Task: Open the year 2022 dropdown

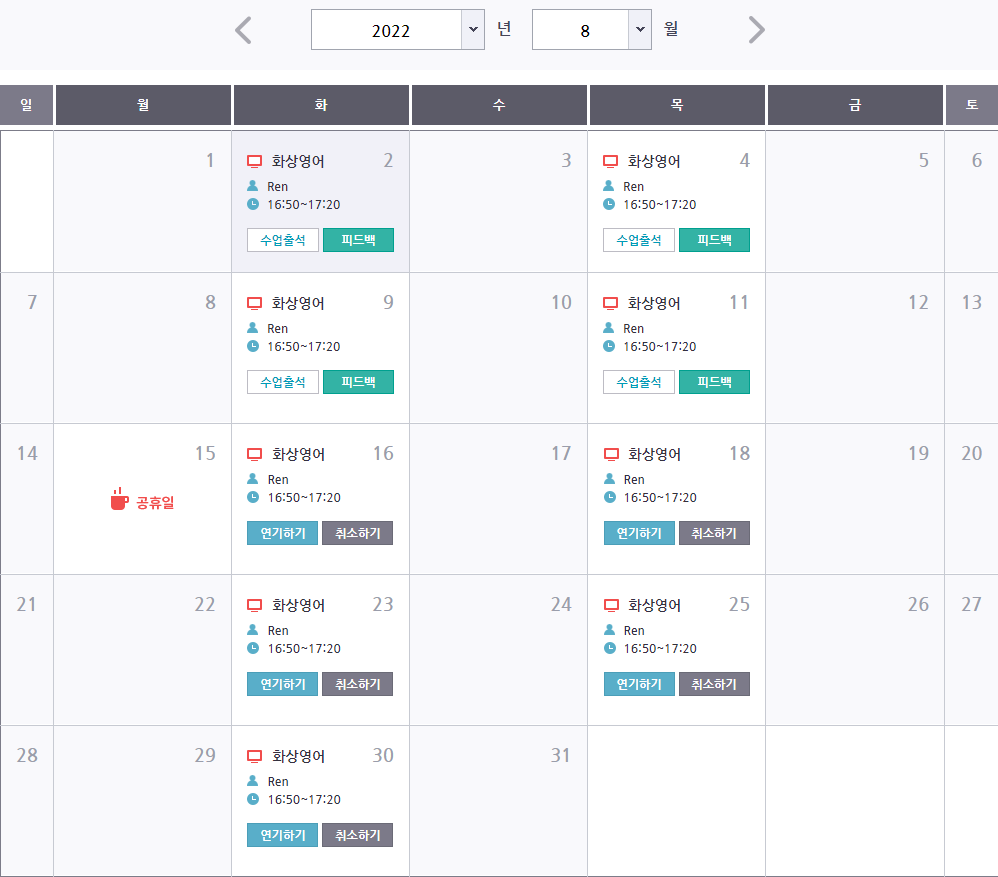Action: pos(398,29)
